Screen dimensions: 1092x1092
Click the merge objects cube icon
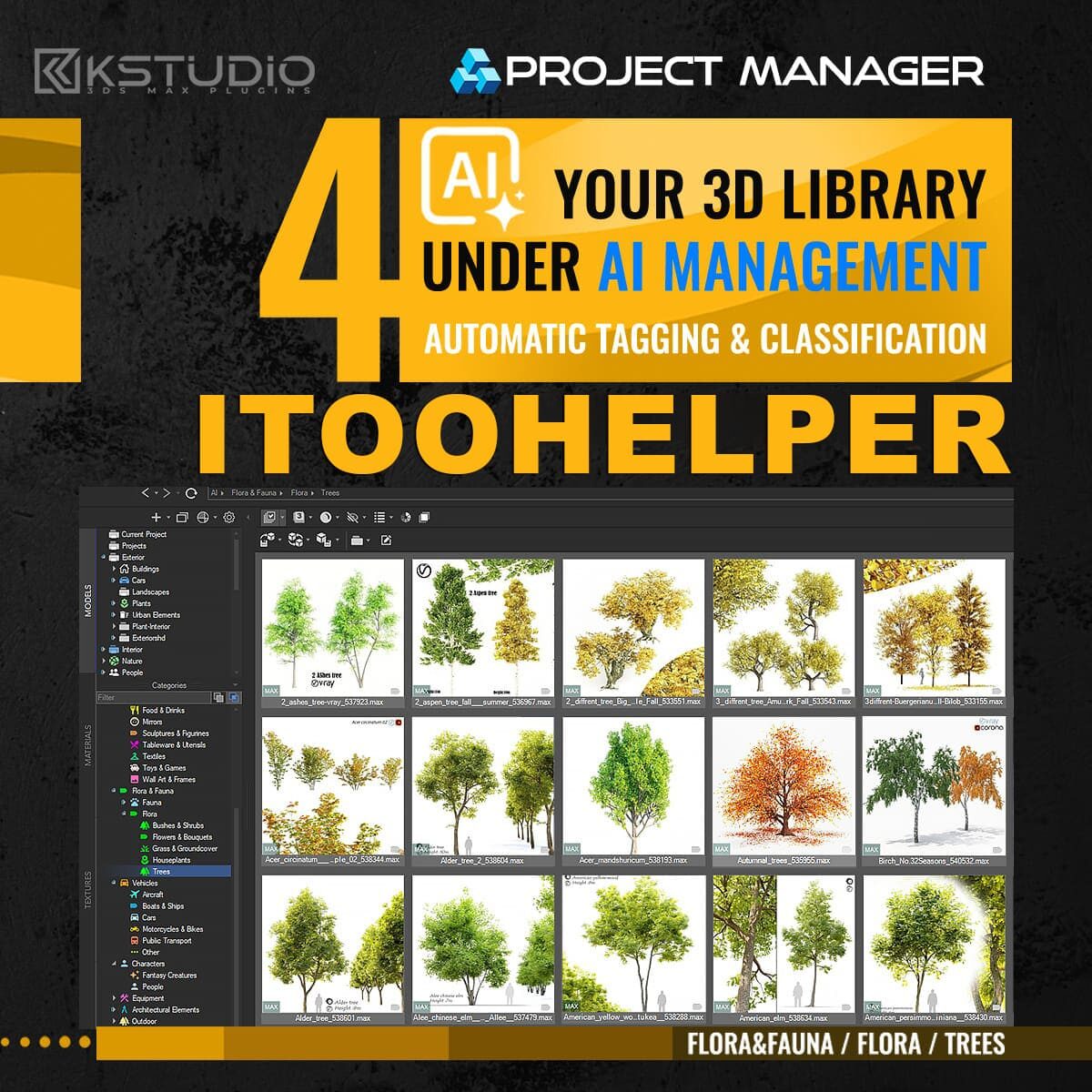(x=268, y=540)
